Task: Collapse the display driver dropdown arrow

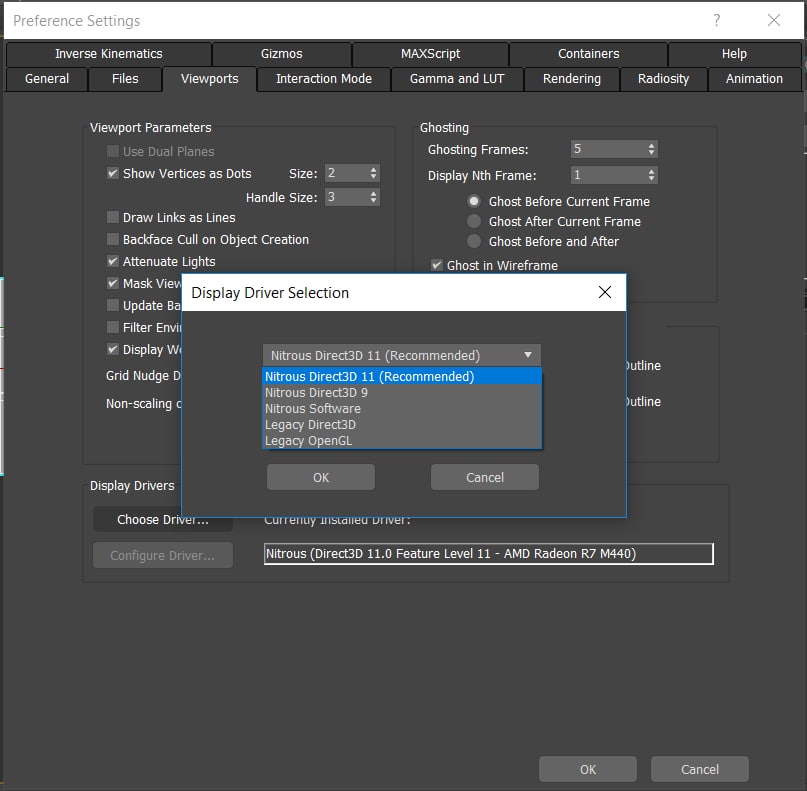Action: [528, 355]
